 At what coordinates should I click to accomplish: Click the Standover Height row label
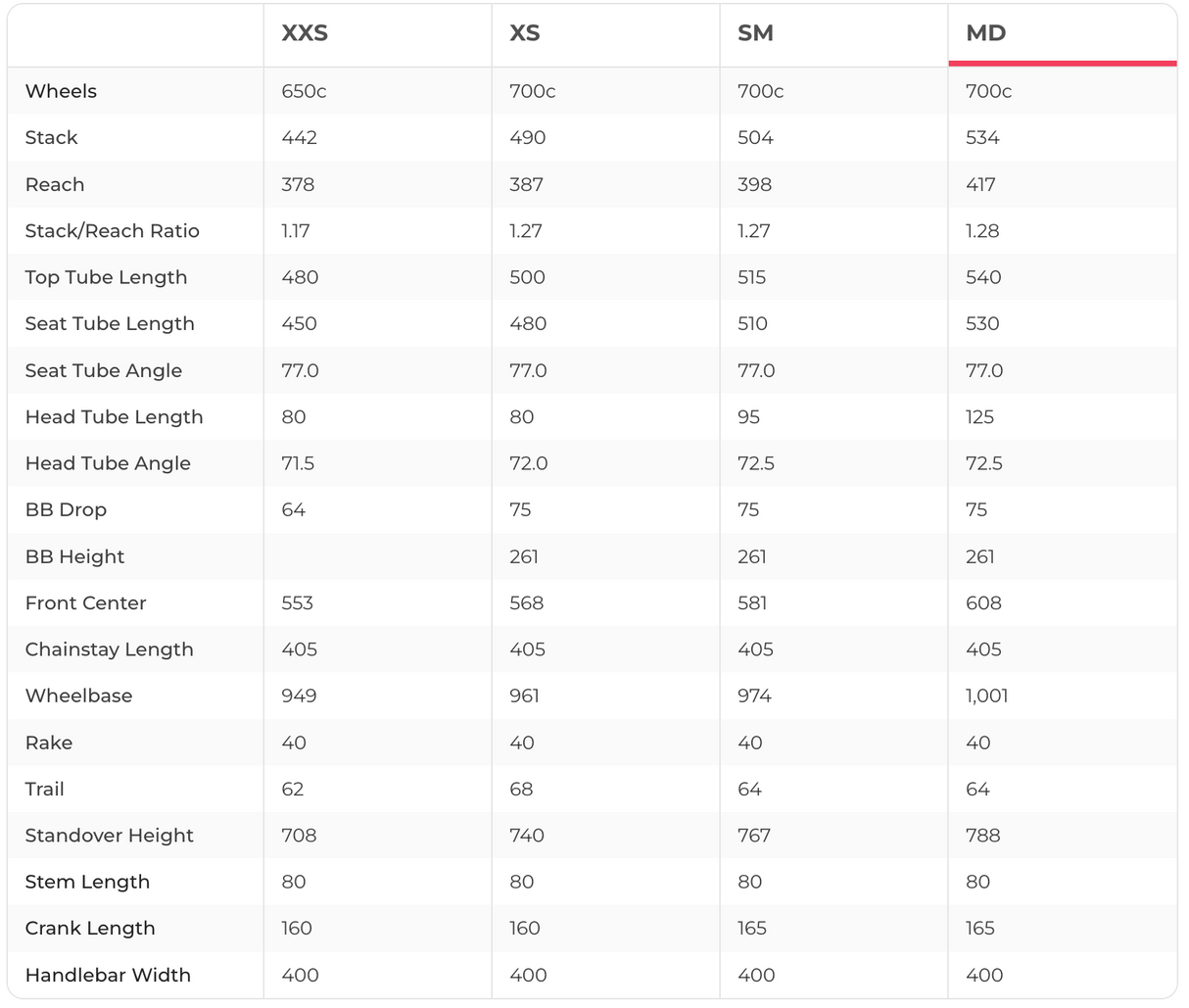point(109,836)
